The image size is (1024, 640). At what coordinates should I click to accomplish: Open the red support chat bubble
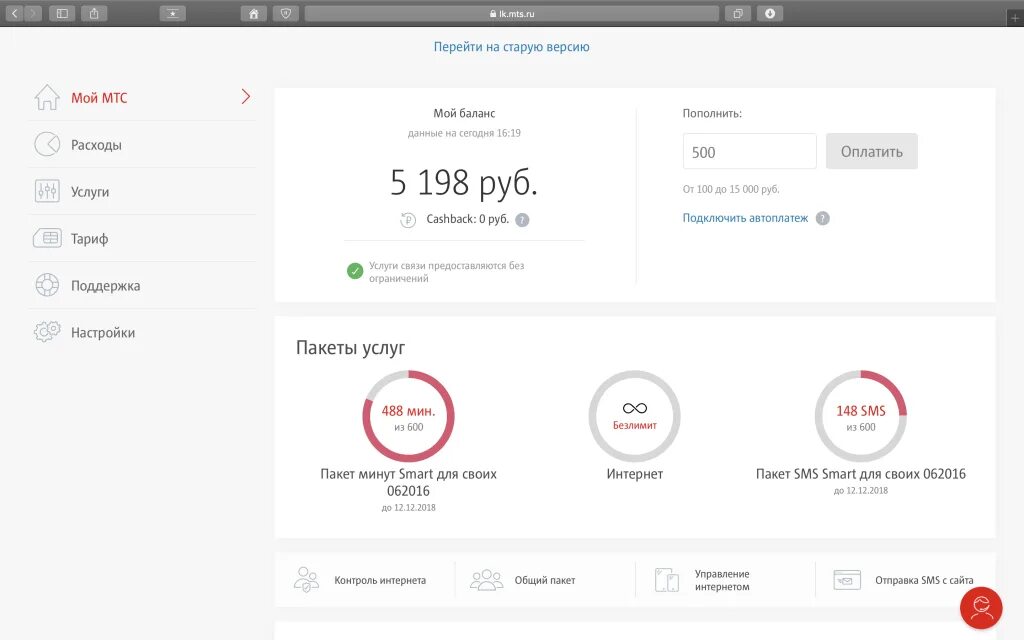pos(981,608)
